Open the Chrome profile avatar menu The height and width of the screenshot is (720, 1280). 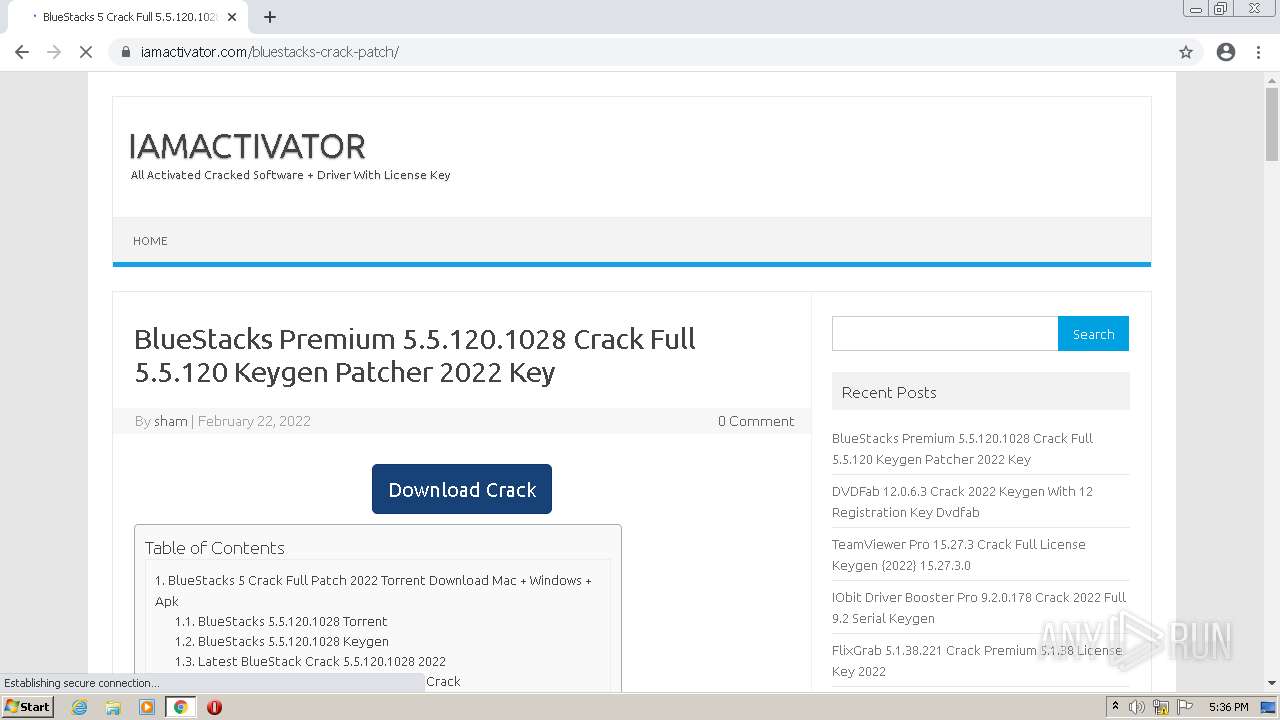[1226, 52]
